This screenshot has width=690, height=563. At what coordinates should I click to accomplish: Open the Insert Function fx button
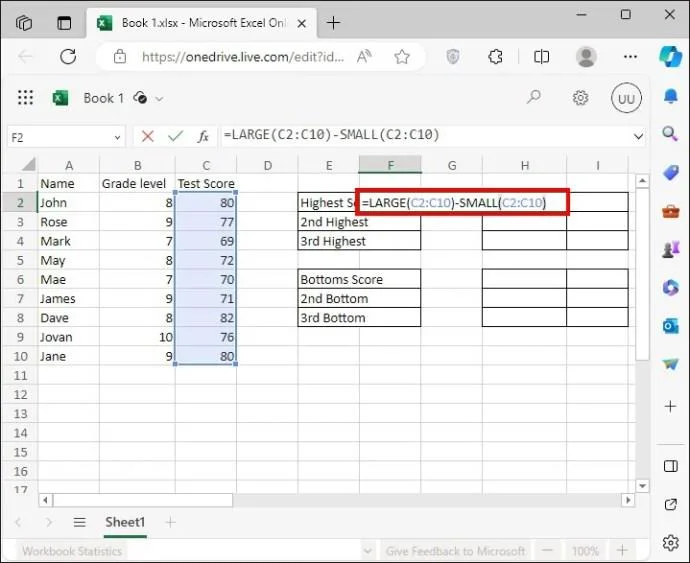[x=203, y=136]
